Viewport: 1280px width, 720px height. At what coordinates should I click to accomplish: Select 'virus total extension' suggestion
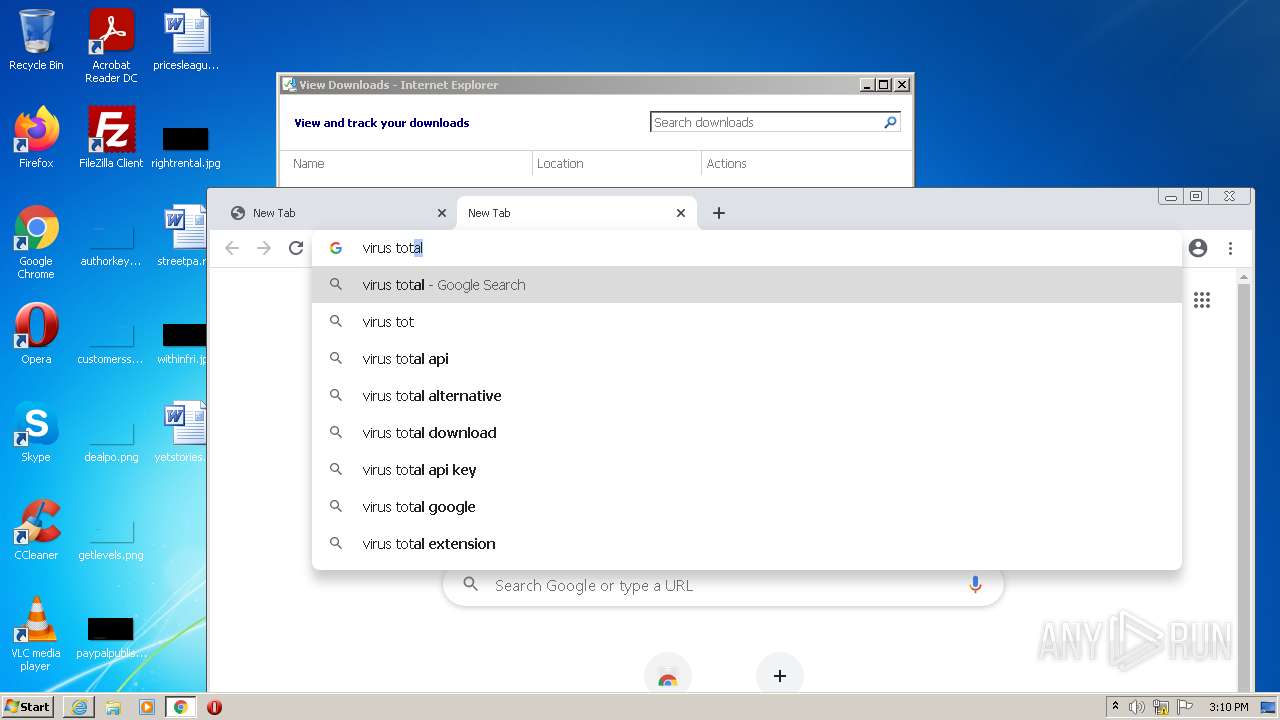(747, 544)
